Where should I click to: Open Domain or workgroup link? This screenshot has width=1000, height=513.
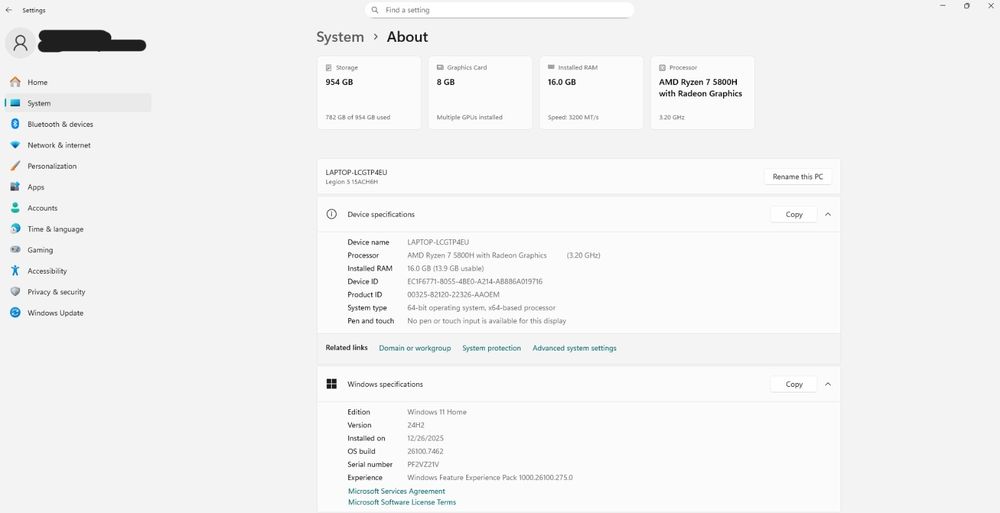pos(415,348)
